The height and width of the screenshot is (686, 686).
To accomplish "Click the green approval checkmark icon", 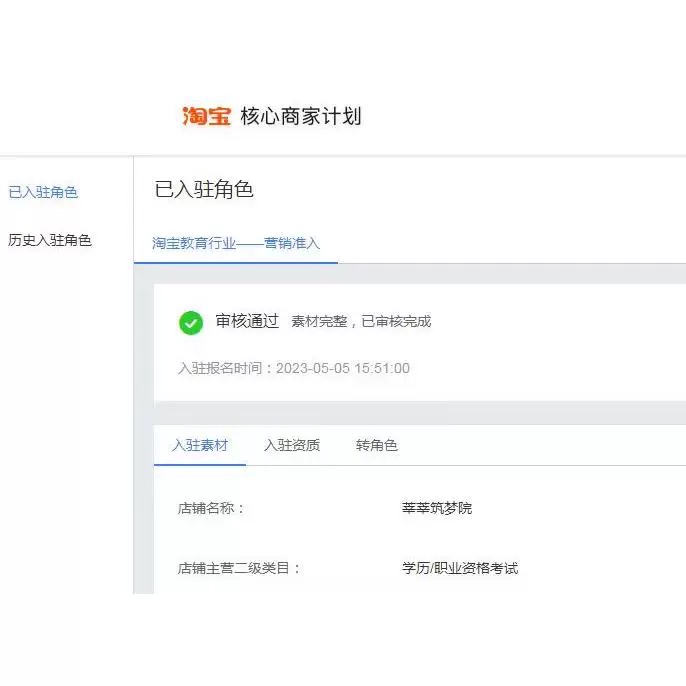I will (190, 322).
